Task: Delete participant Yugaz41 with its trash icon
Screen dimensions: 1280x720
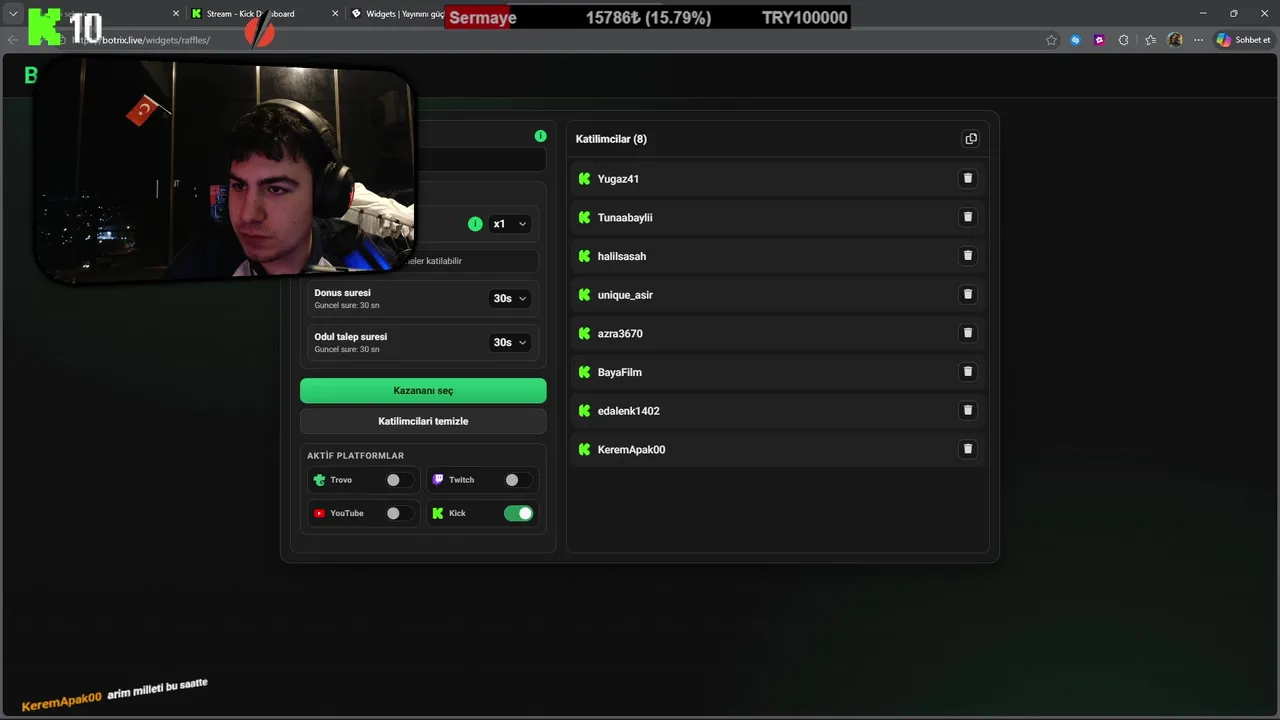Action: point(967,178)
